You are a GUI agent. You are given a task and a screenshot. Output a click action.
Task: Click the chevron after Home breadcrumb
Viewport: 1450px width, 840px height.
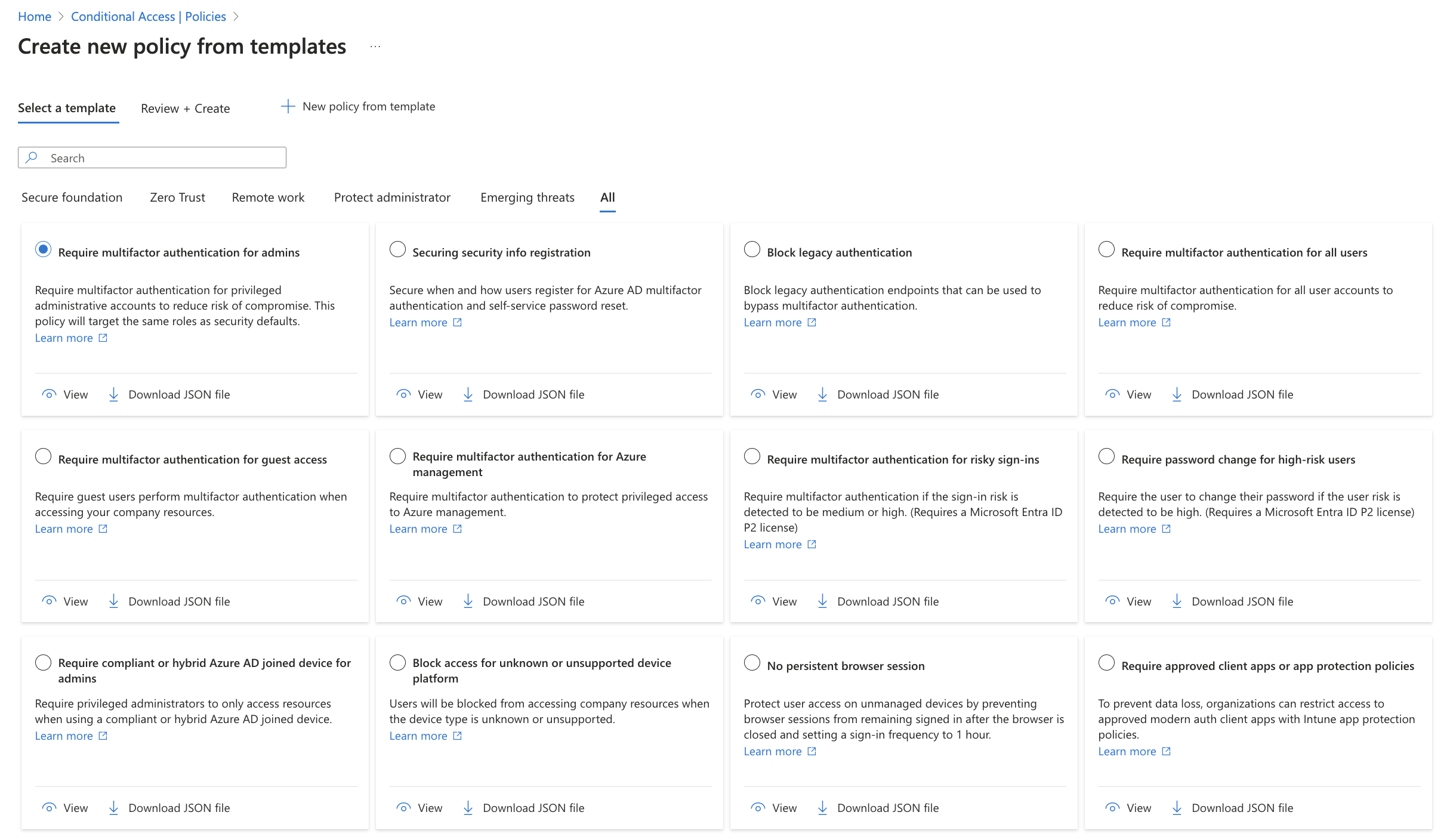(x=60, y=16)
